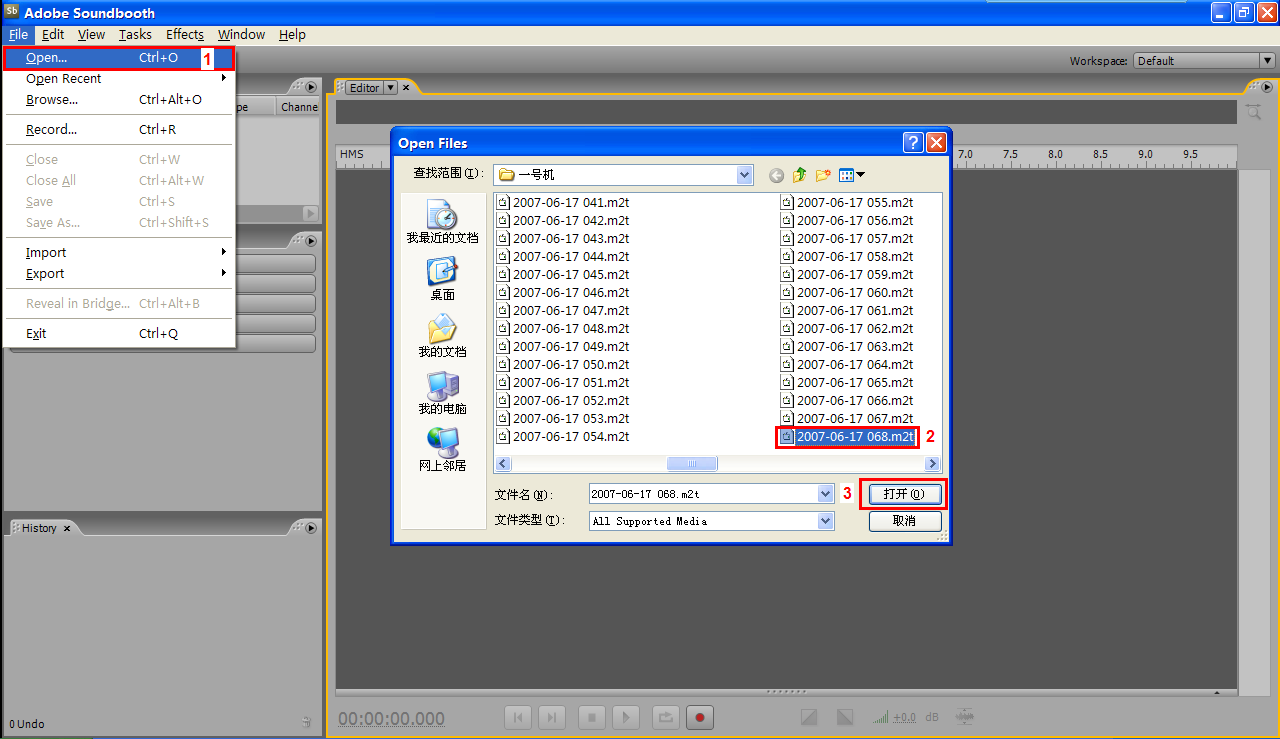The image size is (1280, 739).
Task: Click the Open Files help question-mark button
Action: click(x=913, y=142)
